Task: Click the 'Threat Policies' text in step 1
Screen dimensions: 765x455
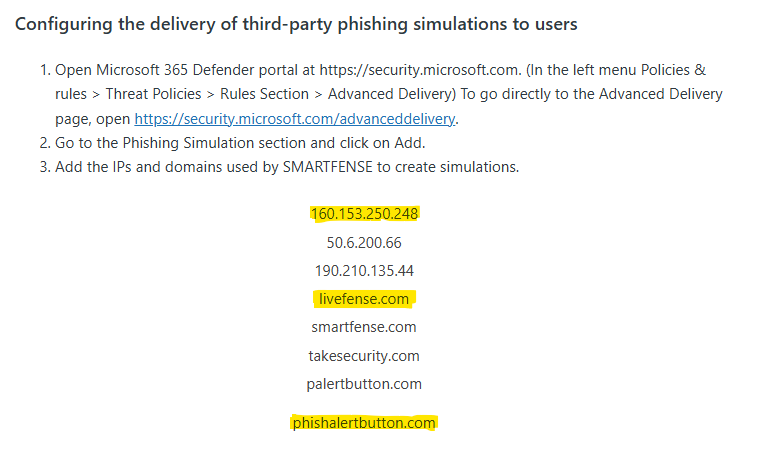Action: point(153,94)
